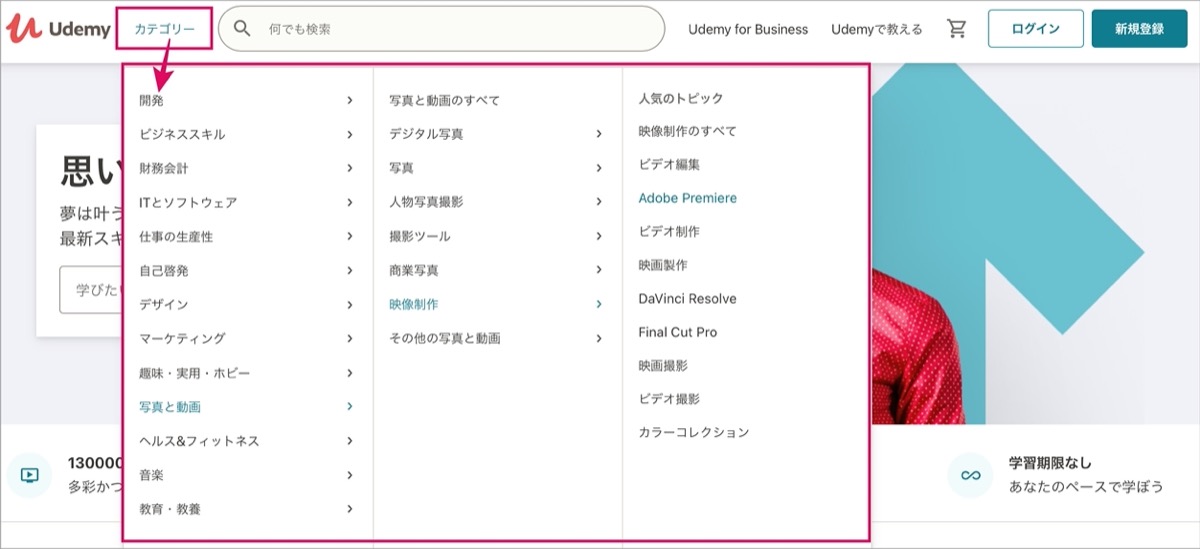Expand chevron next to ヘルス&フィットネス
The height and width of the screenshot is (549, 1200).
tap(350, 440)
